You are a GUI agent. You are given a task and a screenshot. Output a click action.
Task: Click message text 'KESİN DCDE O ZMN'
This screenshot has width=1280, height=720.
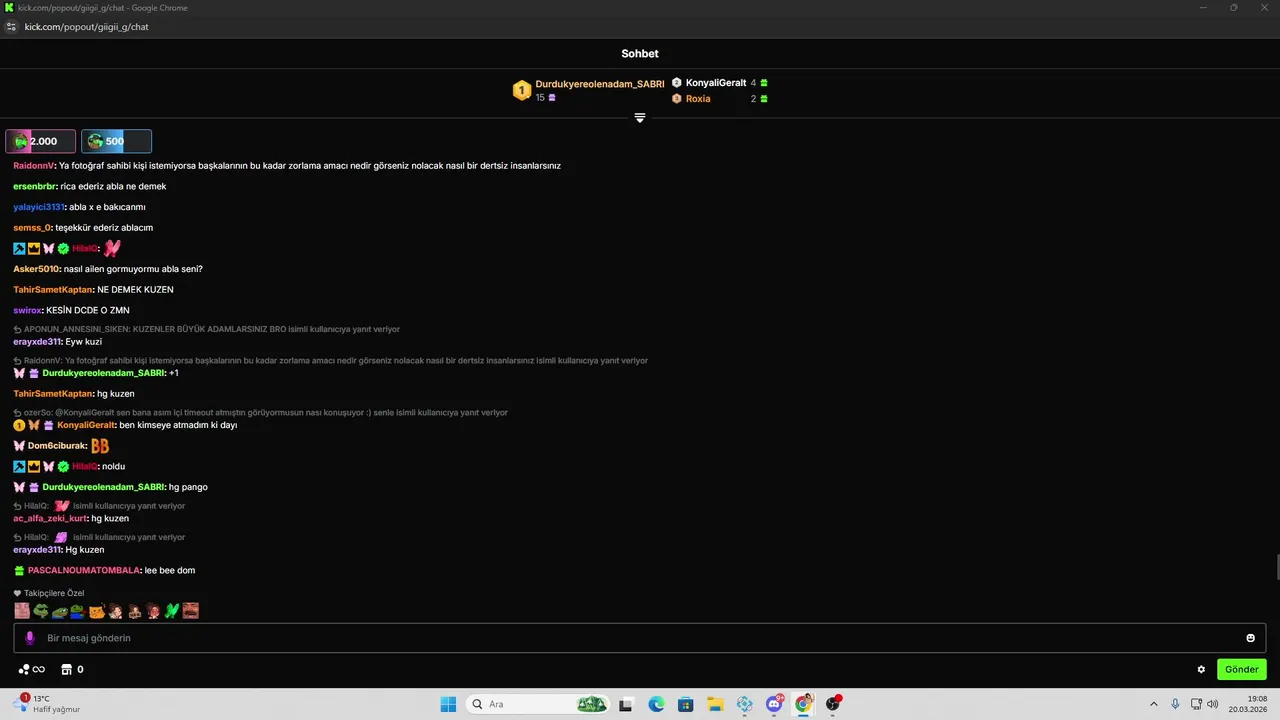click(88, 311)
